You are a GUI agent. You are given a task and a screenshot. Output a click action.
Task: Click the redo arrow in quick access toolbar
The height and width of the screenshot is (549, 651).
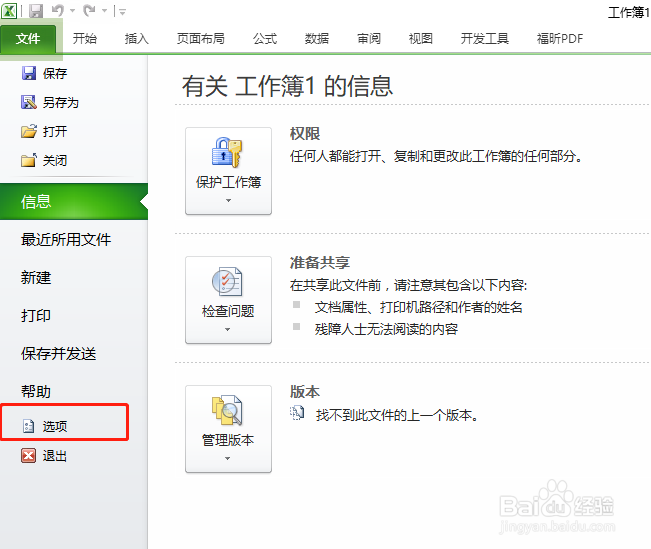pyautogui.click(x=89, y=10)
